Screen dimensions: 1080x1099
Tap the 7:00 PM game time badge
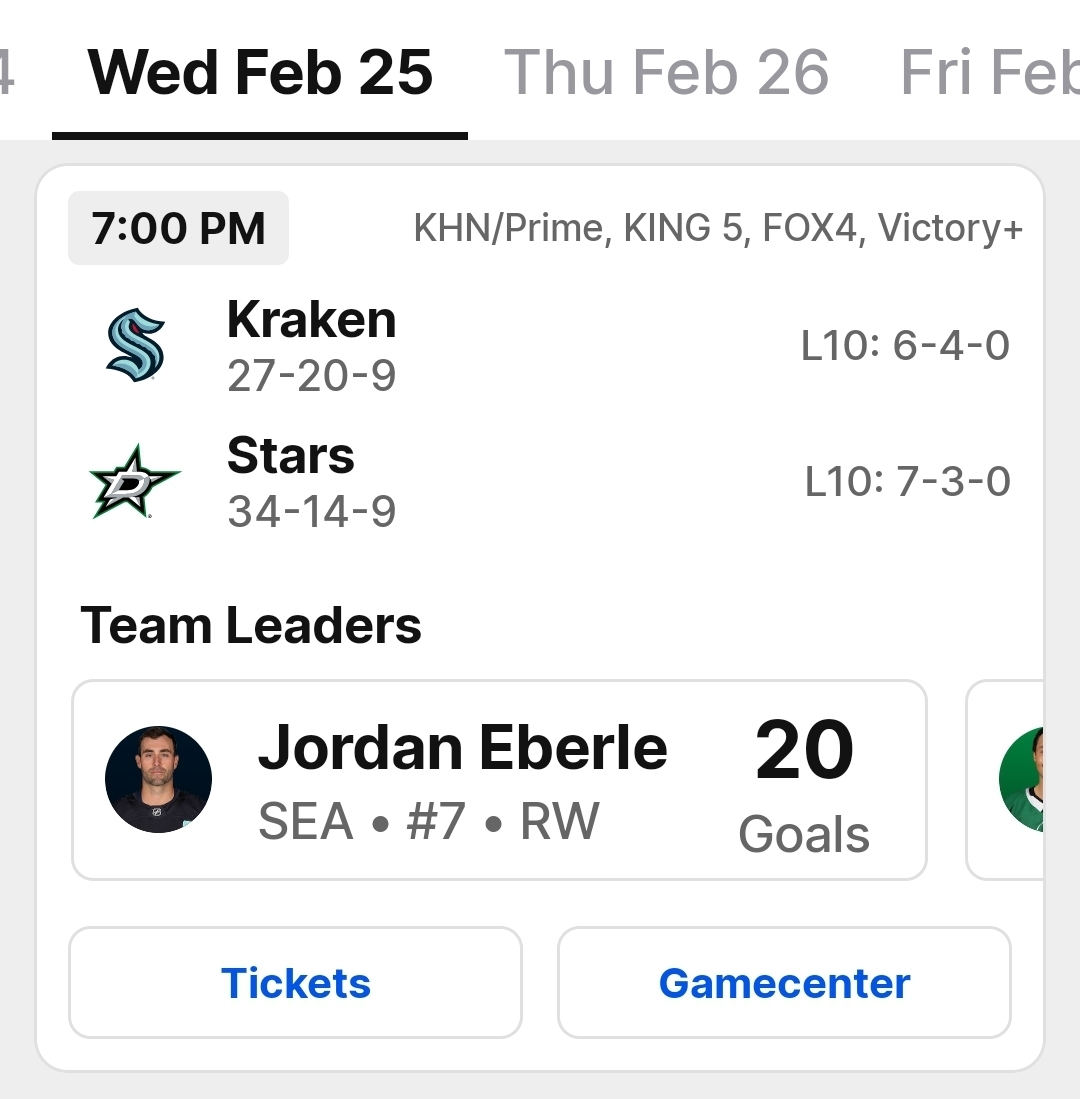tap(178, 229)
